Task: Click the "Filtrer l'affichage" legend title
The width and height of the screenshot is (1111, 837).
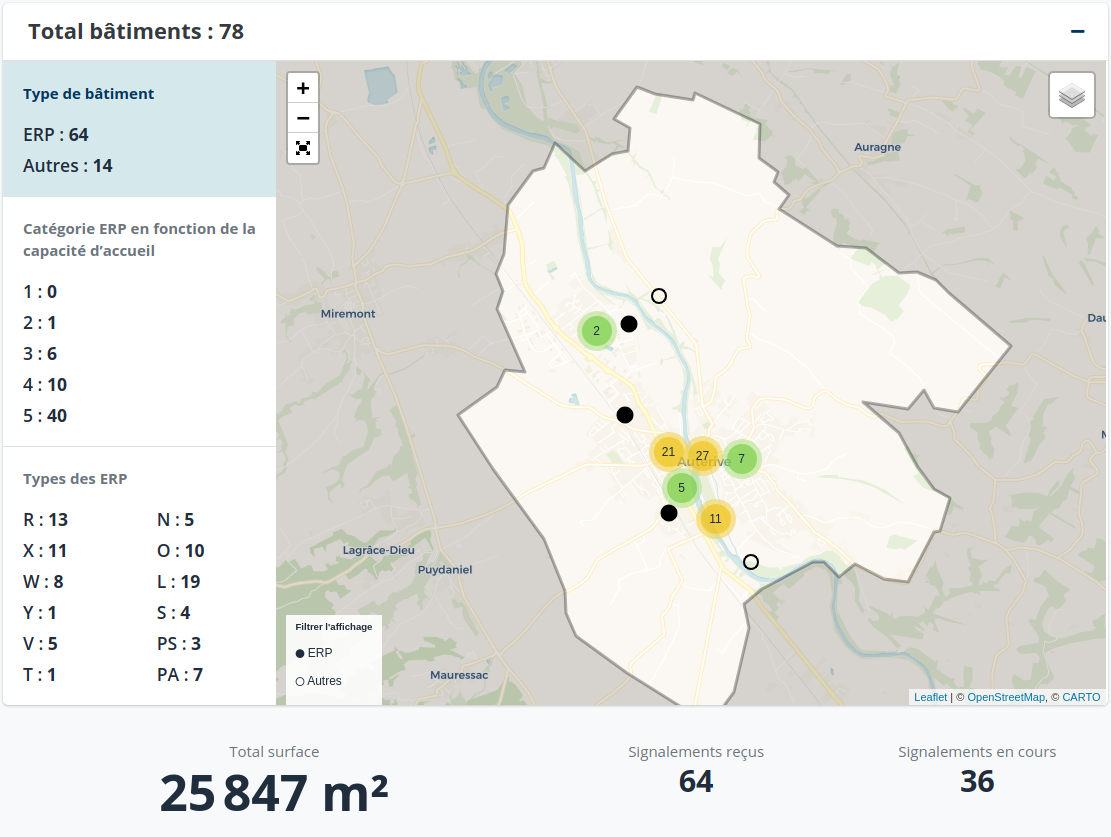Action: [334, 627]
